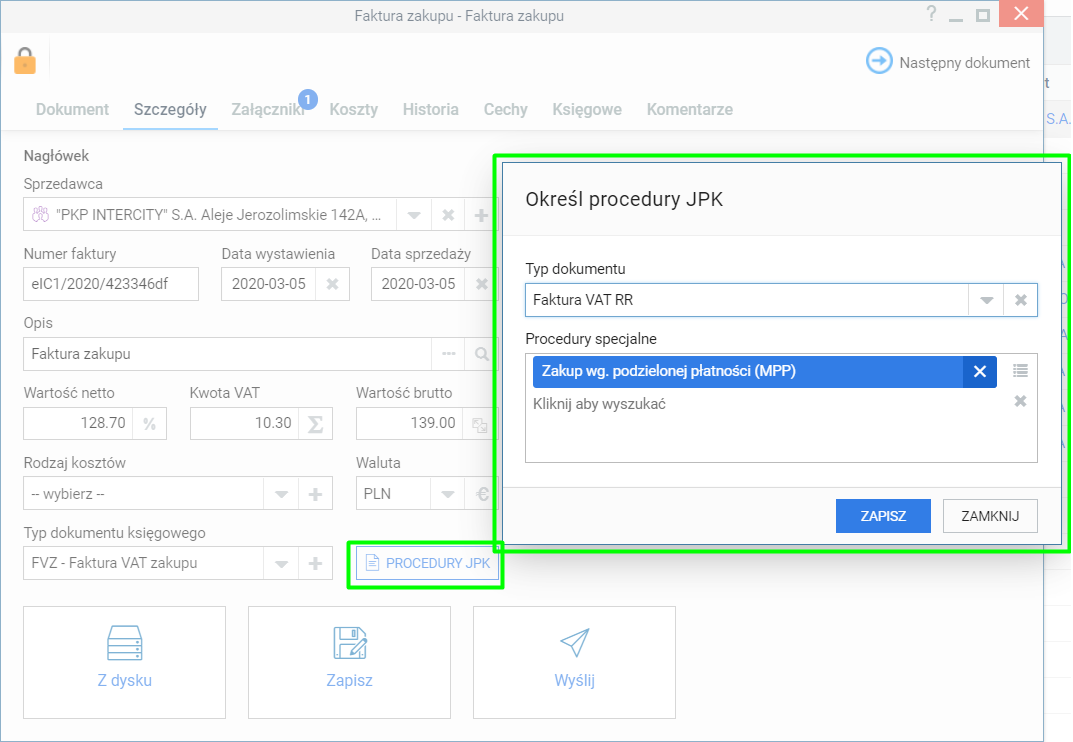Click the help question mark icon

click(931, 14)
